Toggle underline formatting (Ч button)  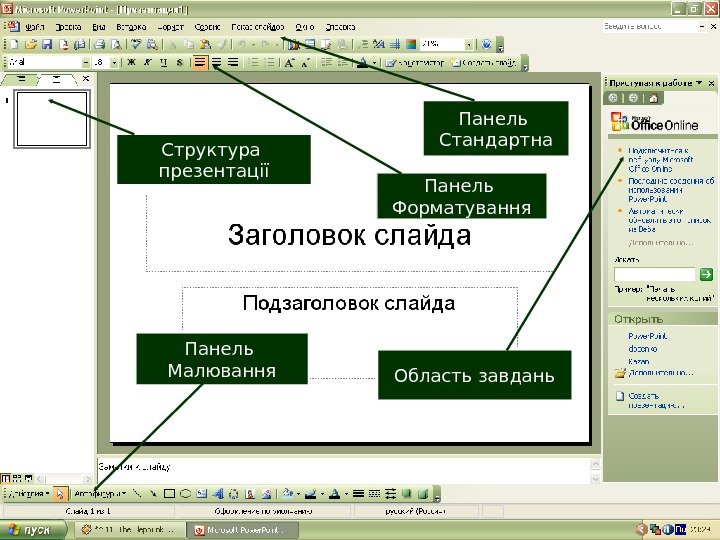pyautogui.click(x=163, y=62)
